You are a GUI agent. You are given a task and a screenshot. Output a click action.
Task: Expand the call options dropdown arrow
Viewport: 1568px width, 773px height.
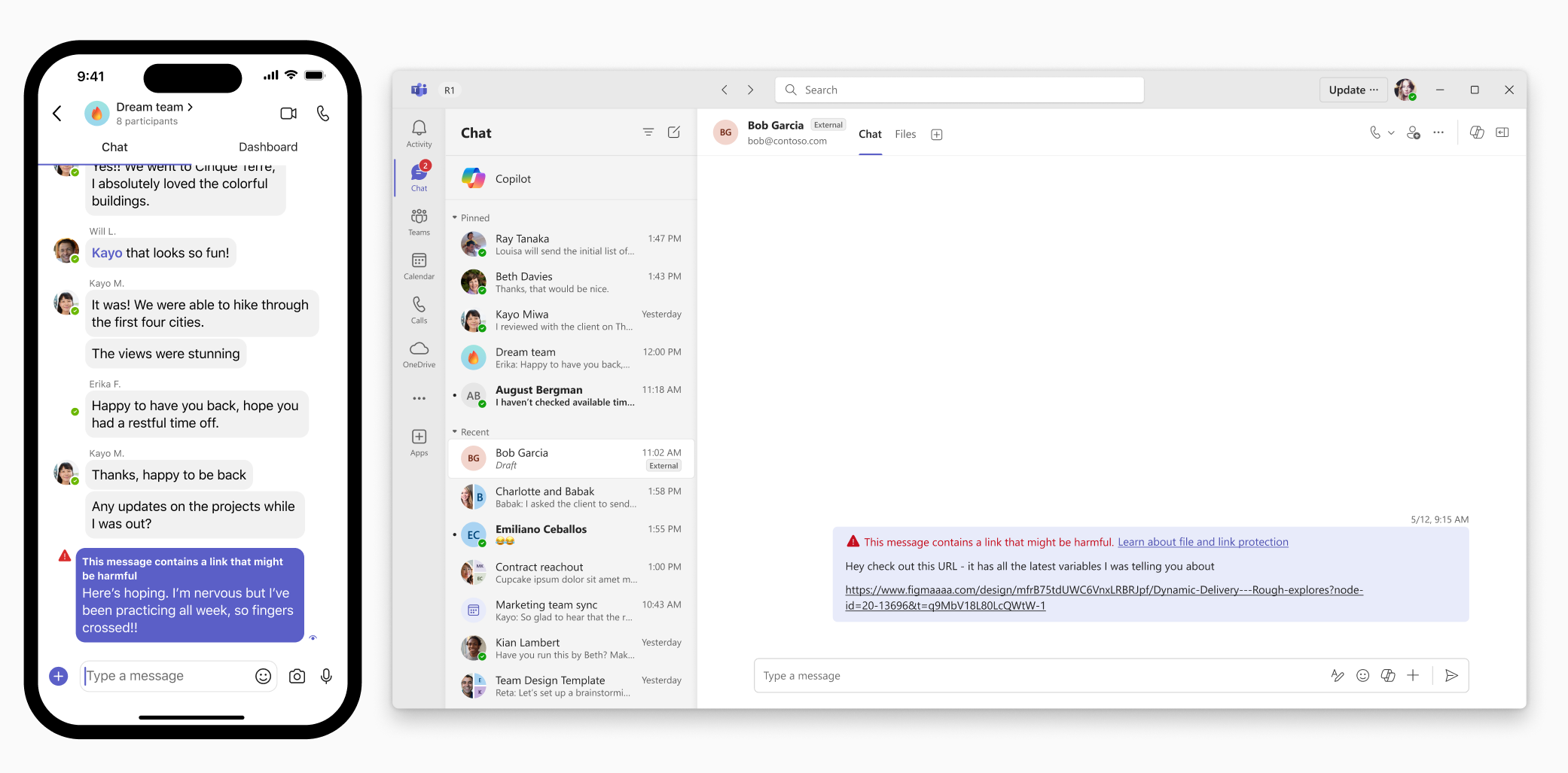[x=1391, y=133]
